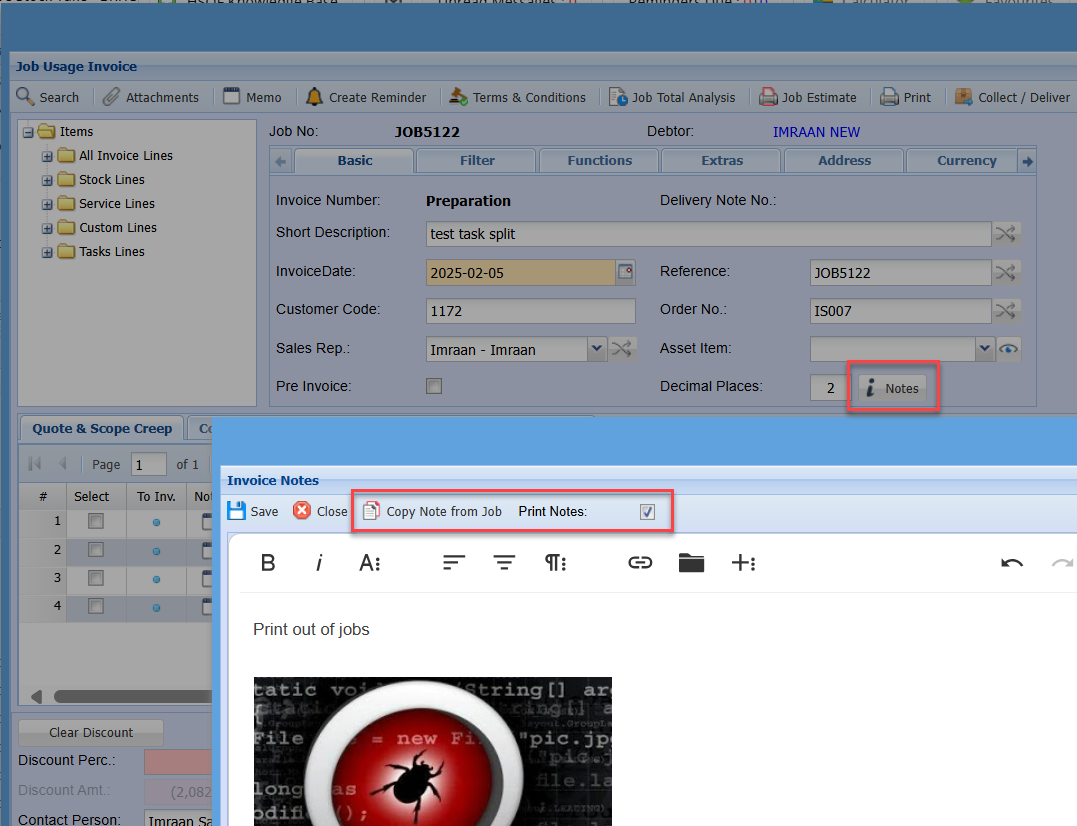Click shuffle icon beside Short Description field
The height and width of the screenshot is (826, 1077).
click(x=1005, y=234)
